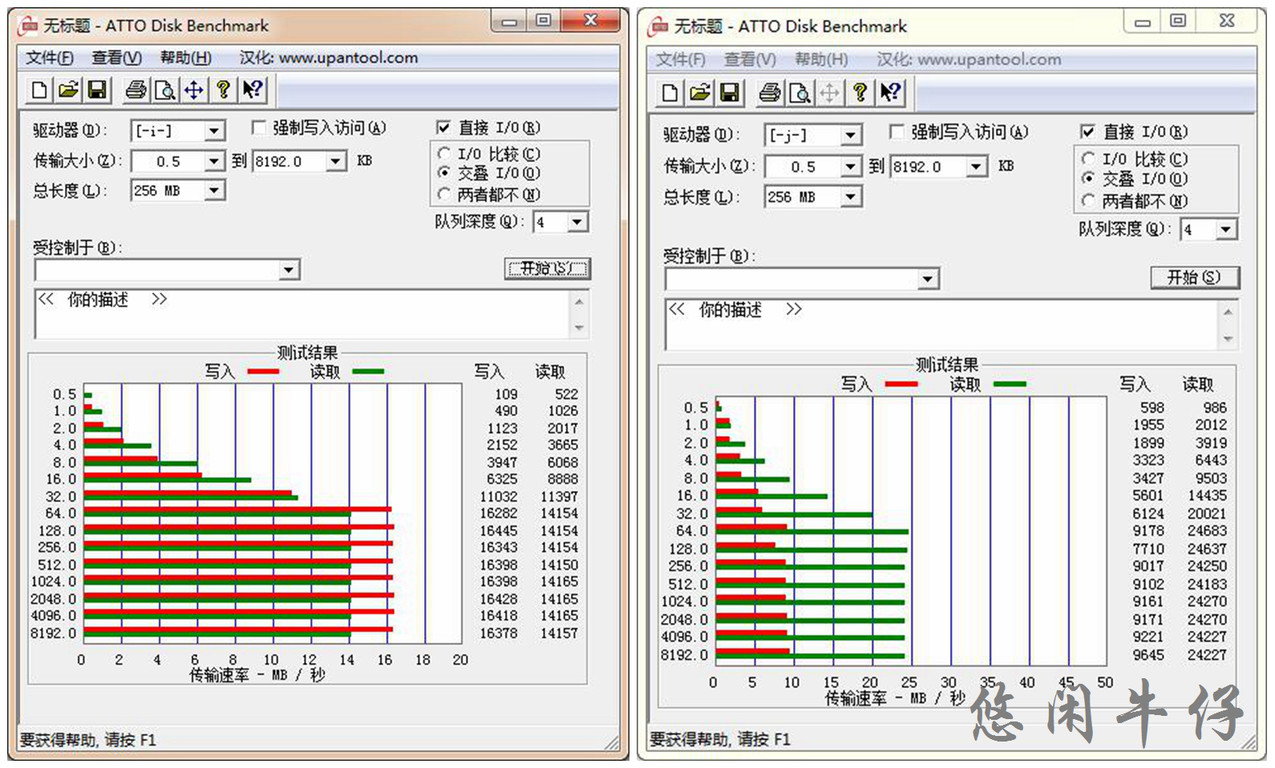Viewport: 1275px width, 768px height.
Task: Click www.upantool.com in left menu bar
Action: (348, 58)
